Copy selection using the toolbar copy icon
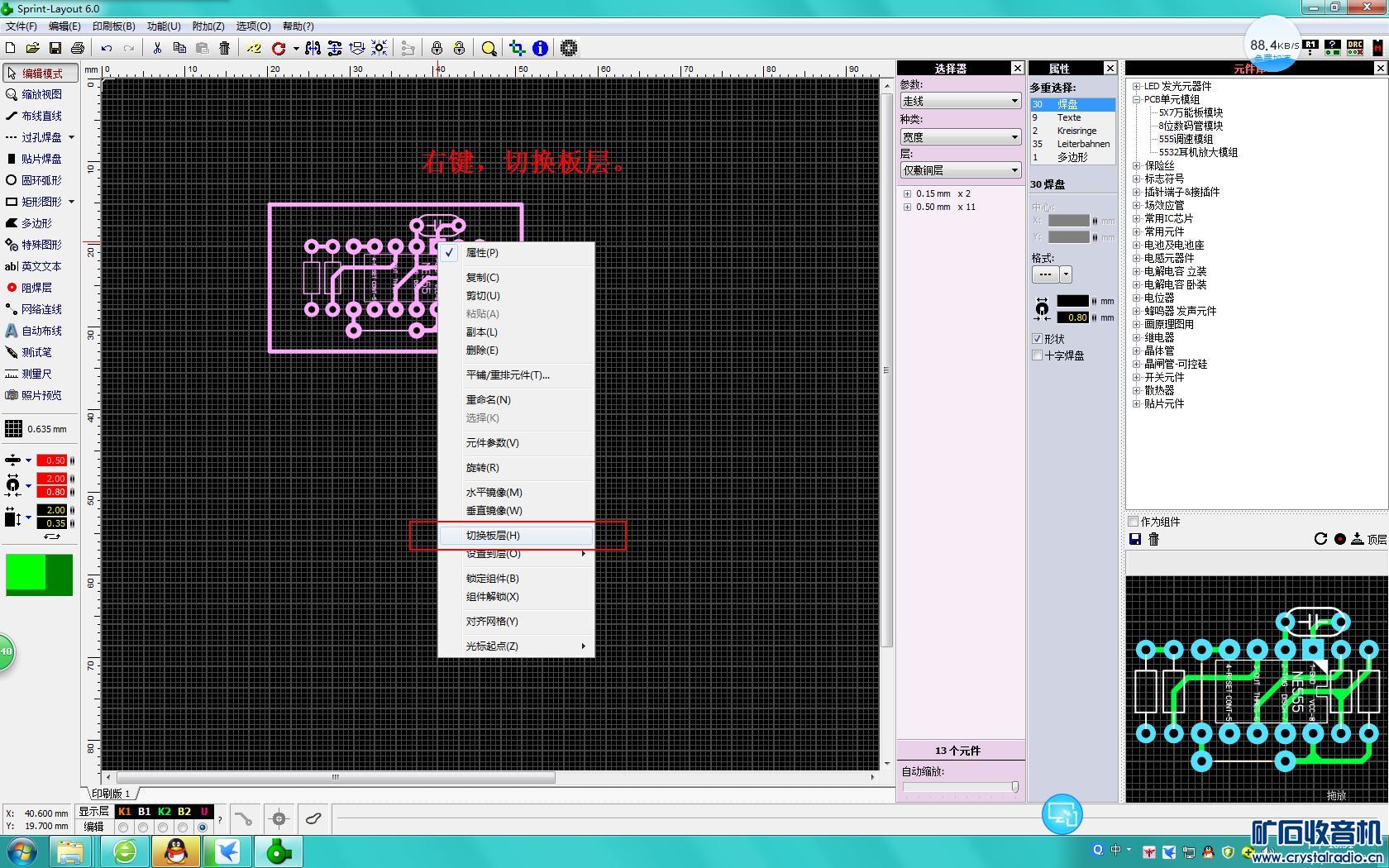Viewport: 1389px width, 868px height. [179, 49]
